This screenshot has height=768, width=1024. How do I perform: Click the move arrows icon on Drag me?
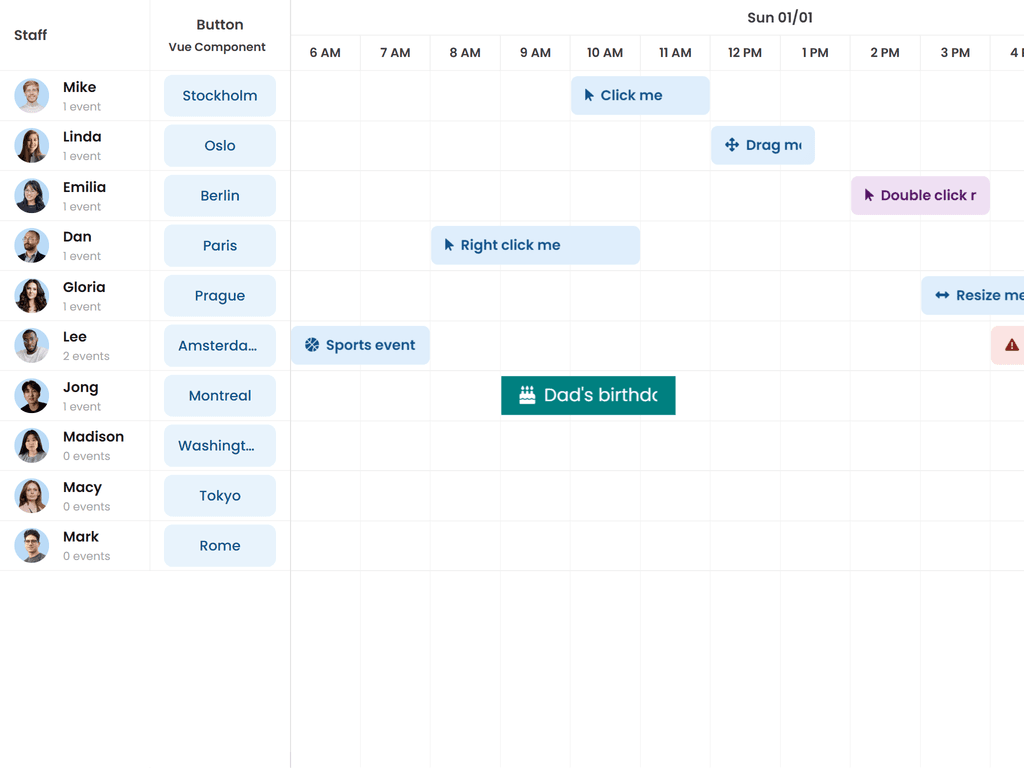(732, 146)
